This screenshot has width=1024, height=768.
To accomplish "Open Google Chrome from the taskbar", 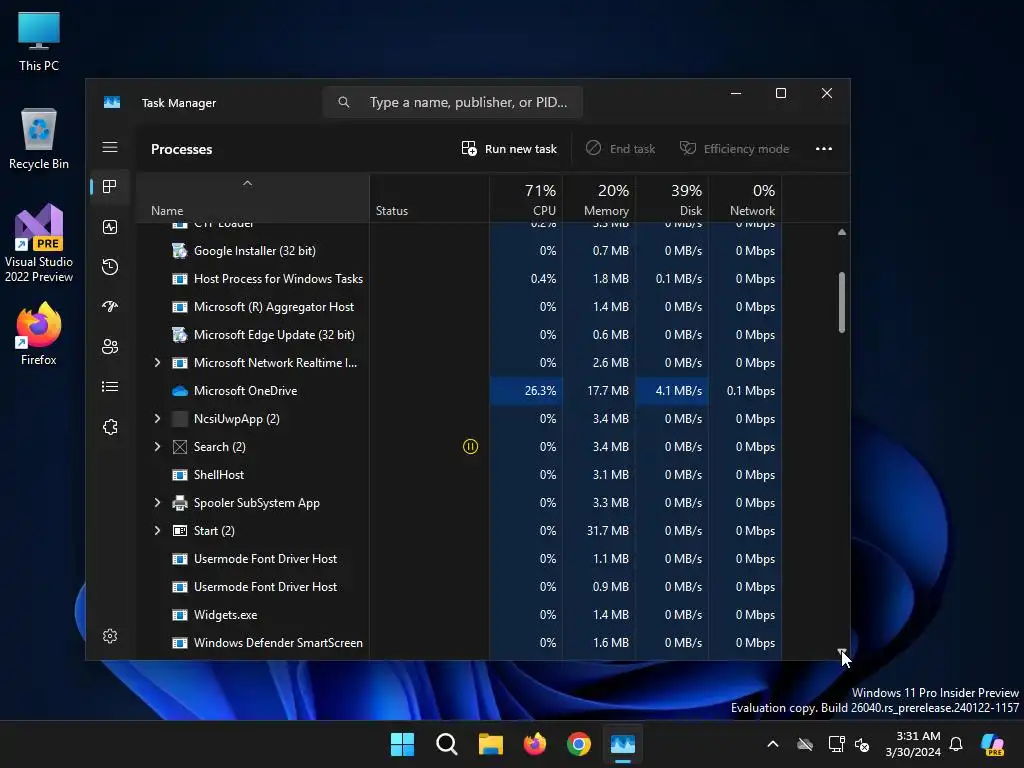I will click(579, 744).
